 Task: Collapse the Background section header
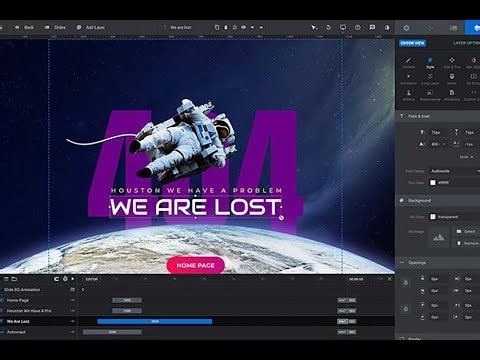click(438, 200)
